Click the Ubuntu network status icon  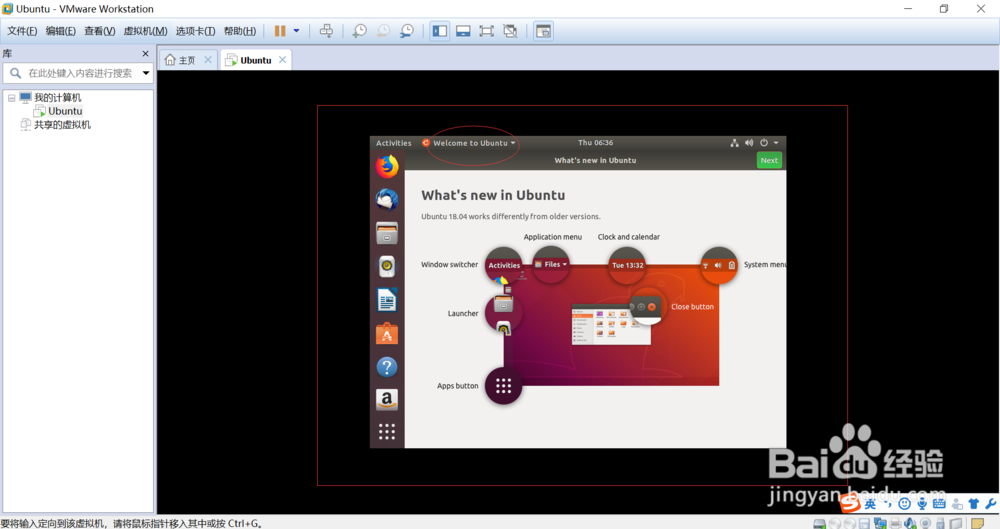click(734, 143)
